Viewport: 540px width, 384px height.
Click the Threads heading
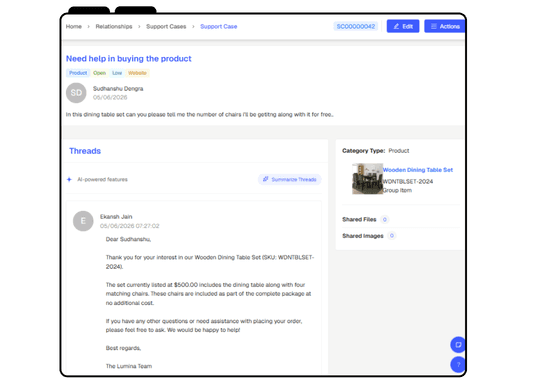click(85, 151)
